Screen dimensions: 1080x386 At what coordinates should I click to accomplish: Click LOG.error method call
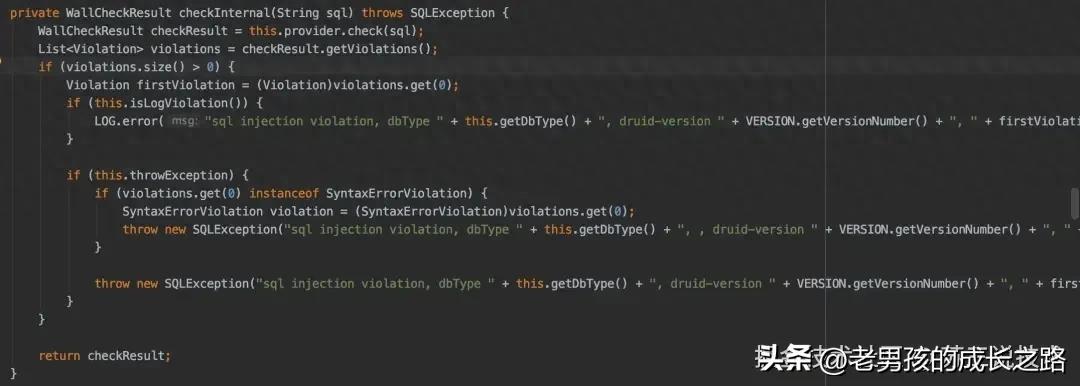coord(127,121)
